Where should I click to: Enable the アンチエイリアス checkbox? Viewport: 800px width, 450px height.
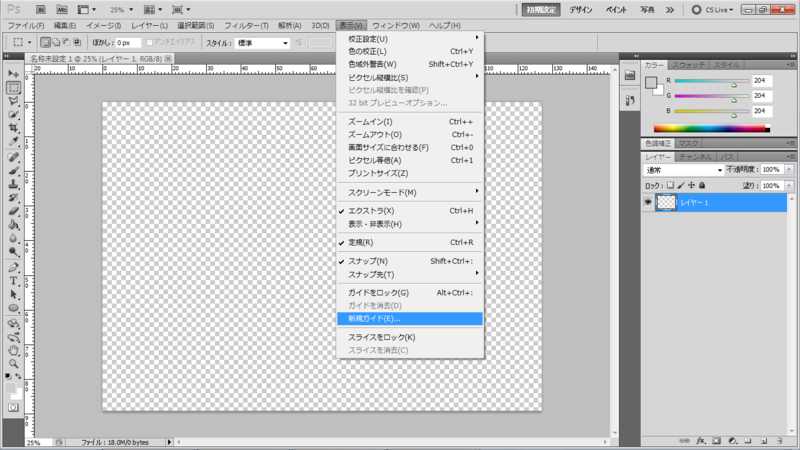[149, 42]
